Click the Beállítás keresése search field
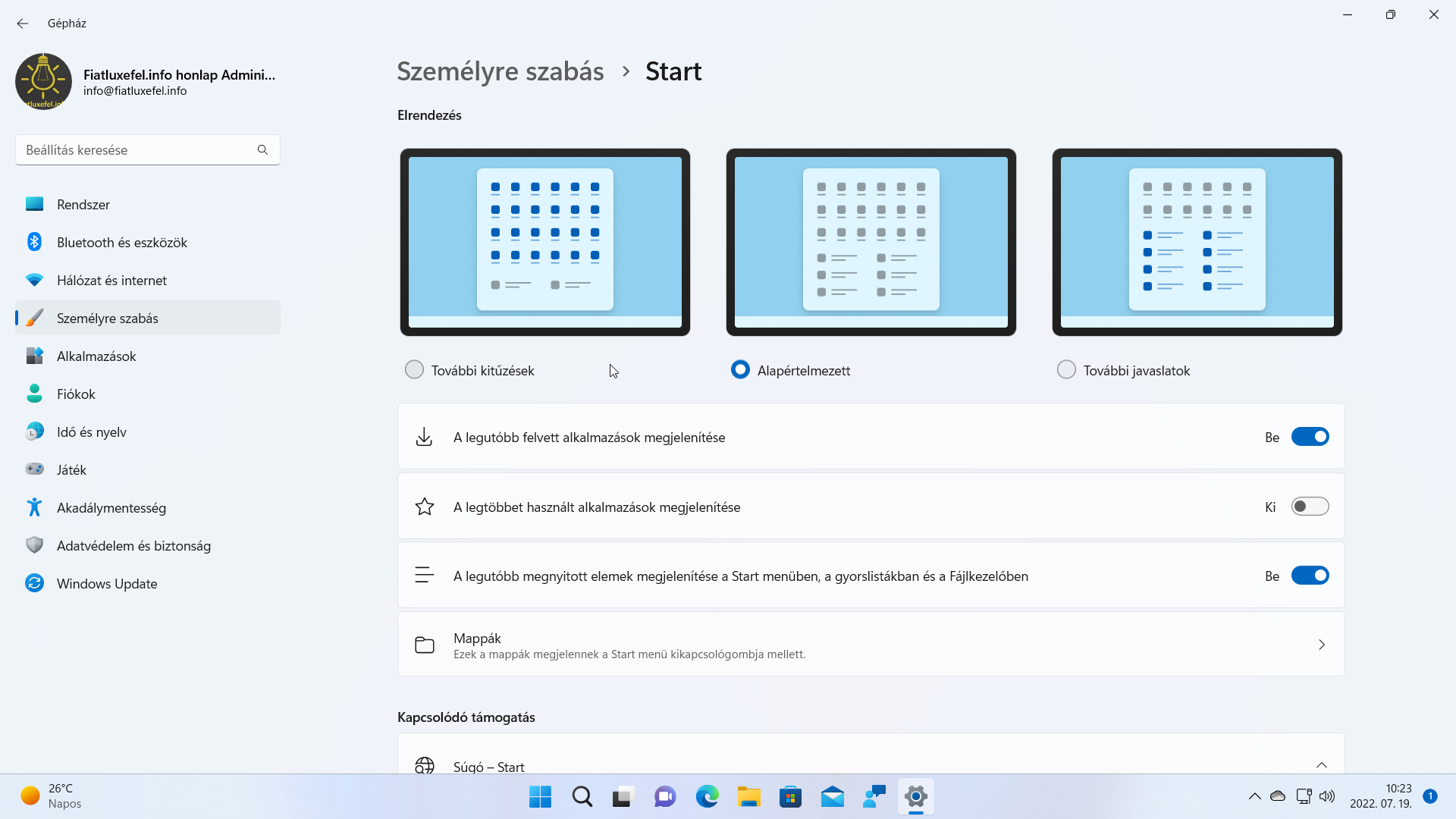 [x=148, y=150]
